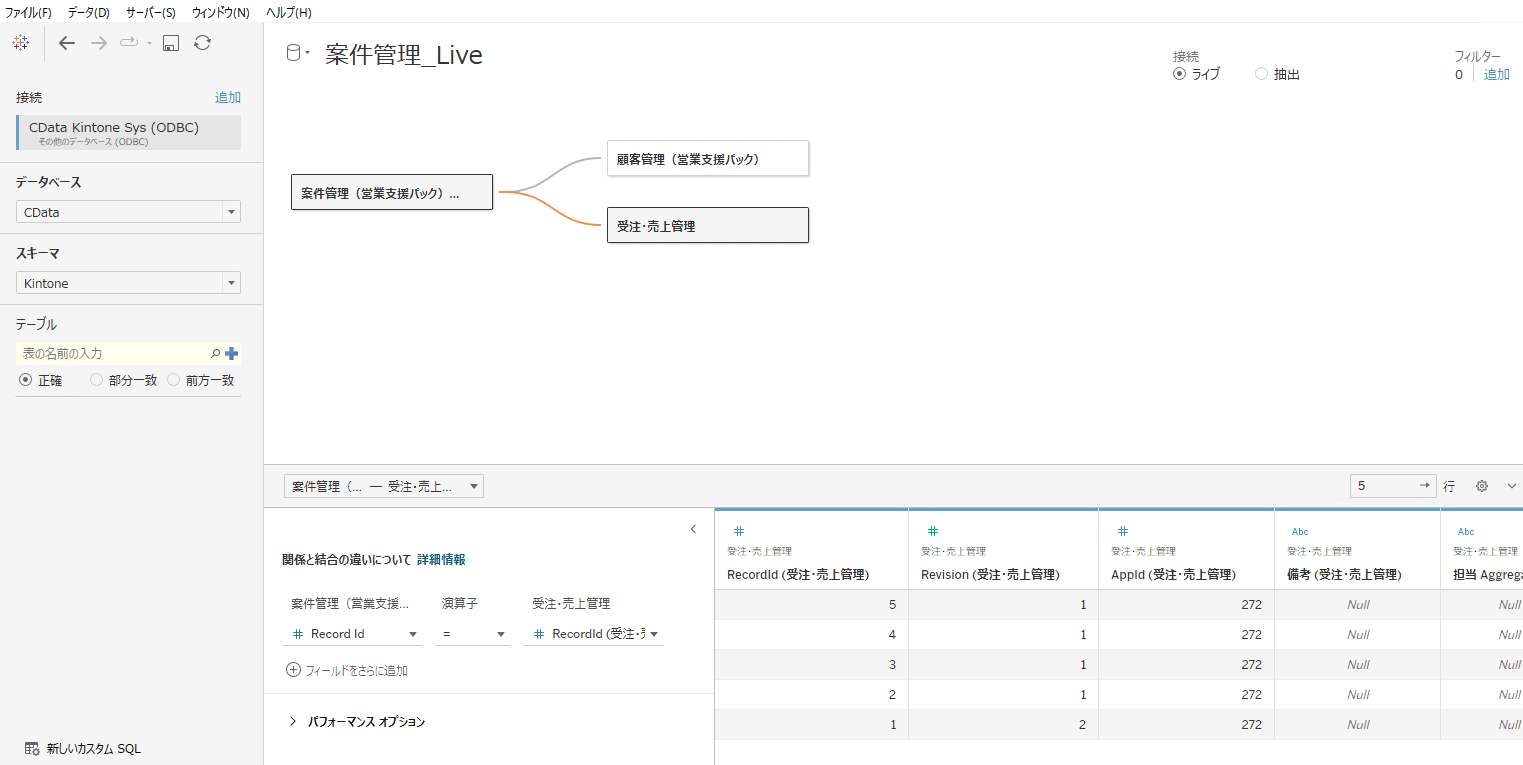1523x765 pixels.
Task: Open the = operator dropdown
Action: 472,634
